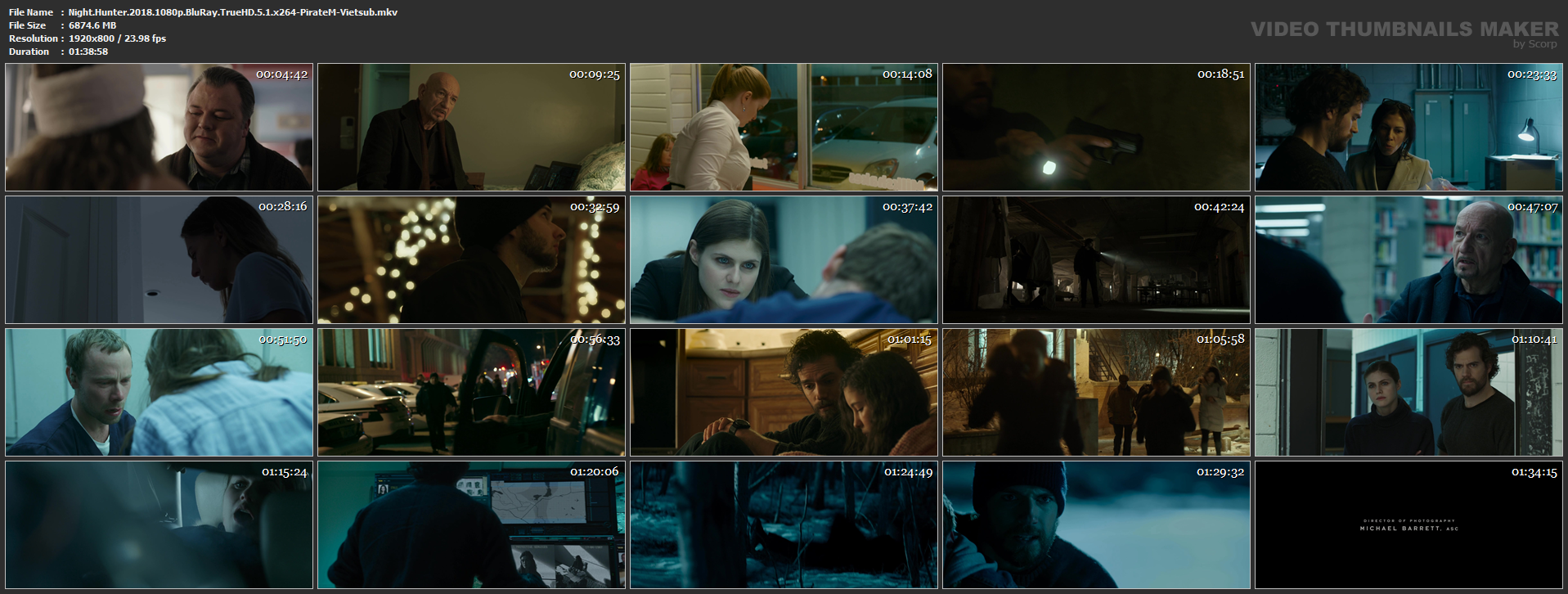
Task: Select the forest frame at 01:24:49
Action: pos(784,524)
